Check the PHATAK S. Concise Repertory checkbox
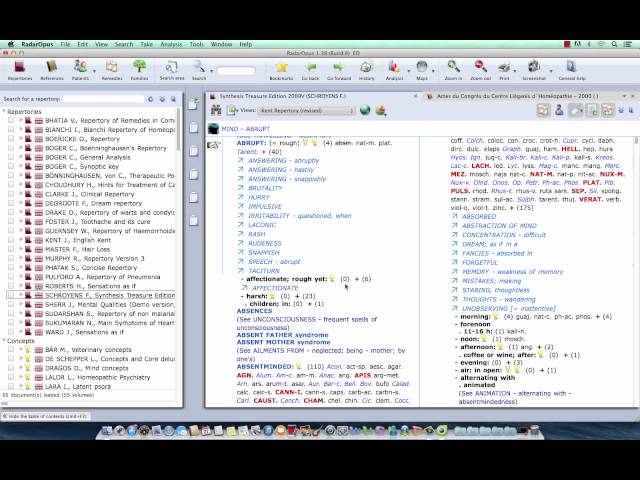The height and width of the screenshot is (480, 640). (x=11, y=267)
